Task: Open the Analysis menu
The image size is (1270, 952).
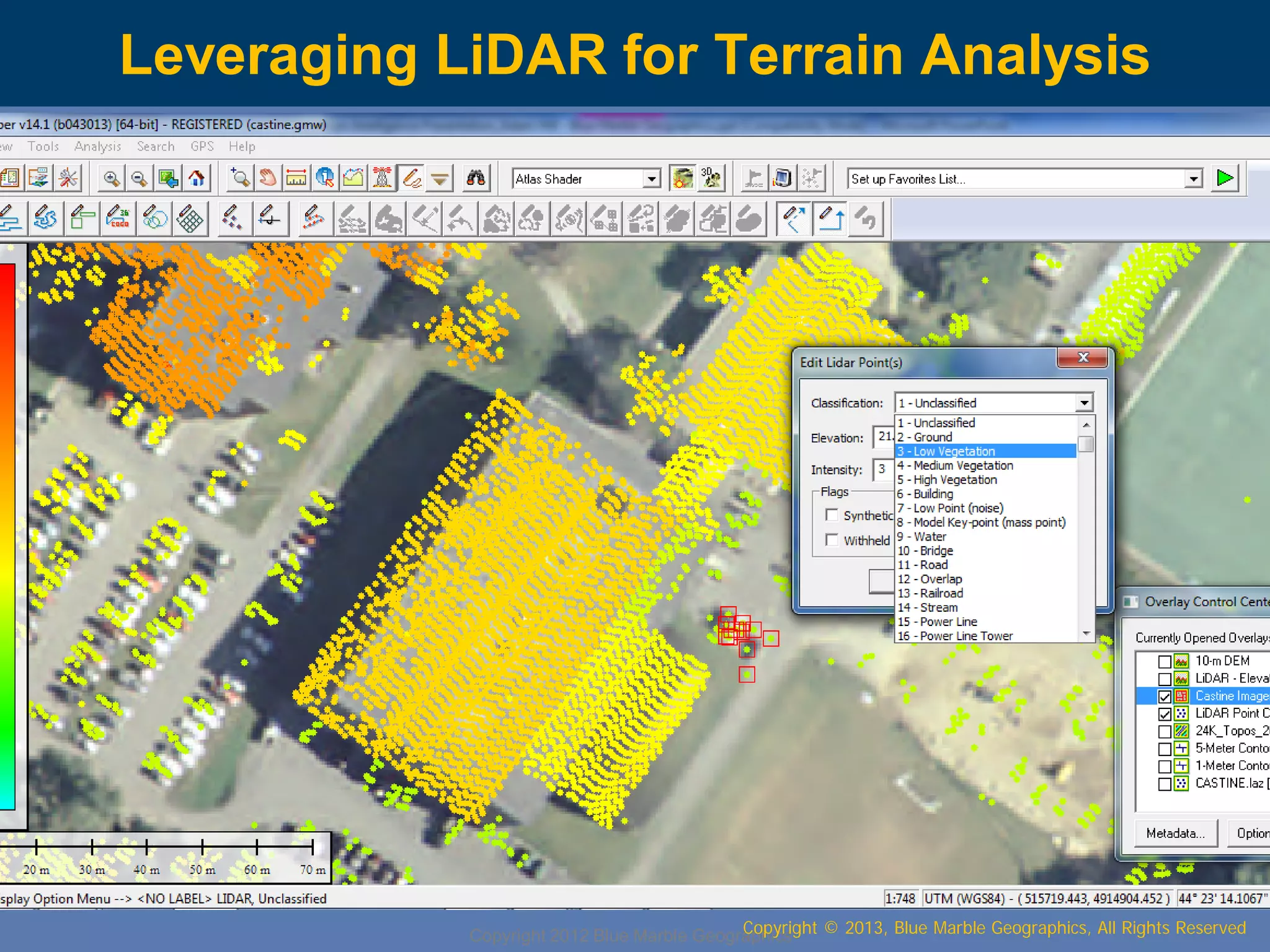Action: click(98, 146)
